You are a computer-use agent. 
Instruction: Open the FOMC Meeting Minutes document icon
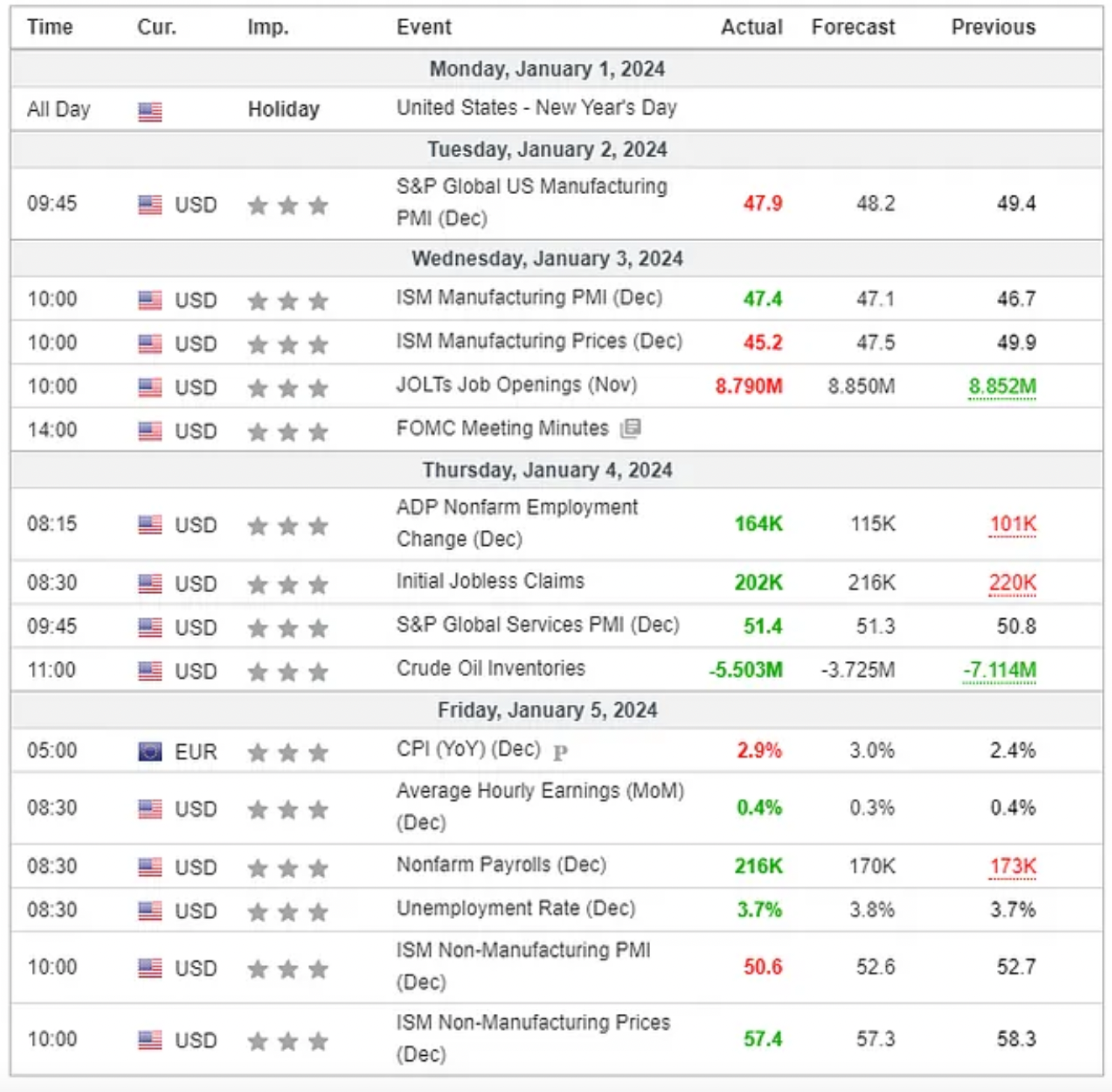click(x=630, y=429)
